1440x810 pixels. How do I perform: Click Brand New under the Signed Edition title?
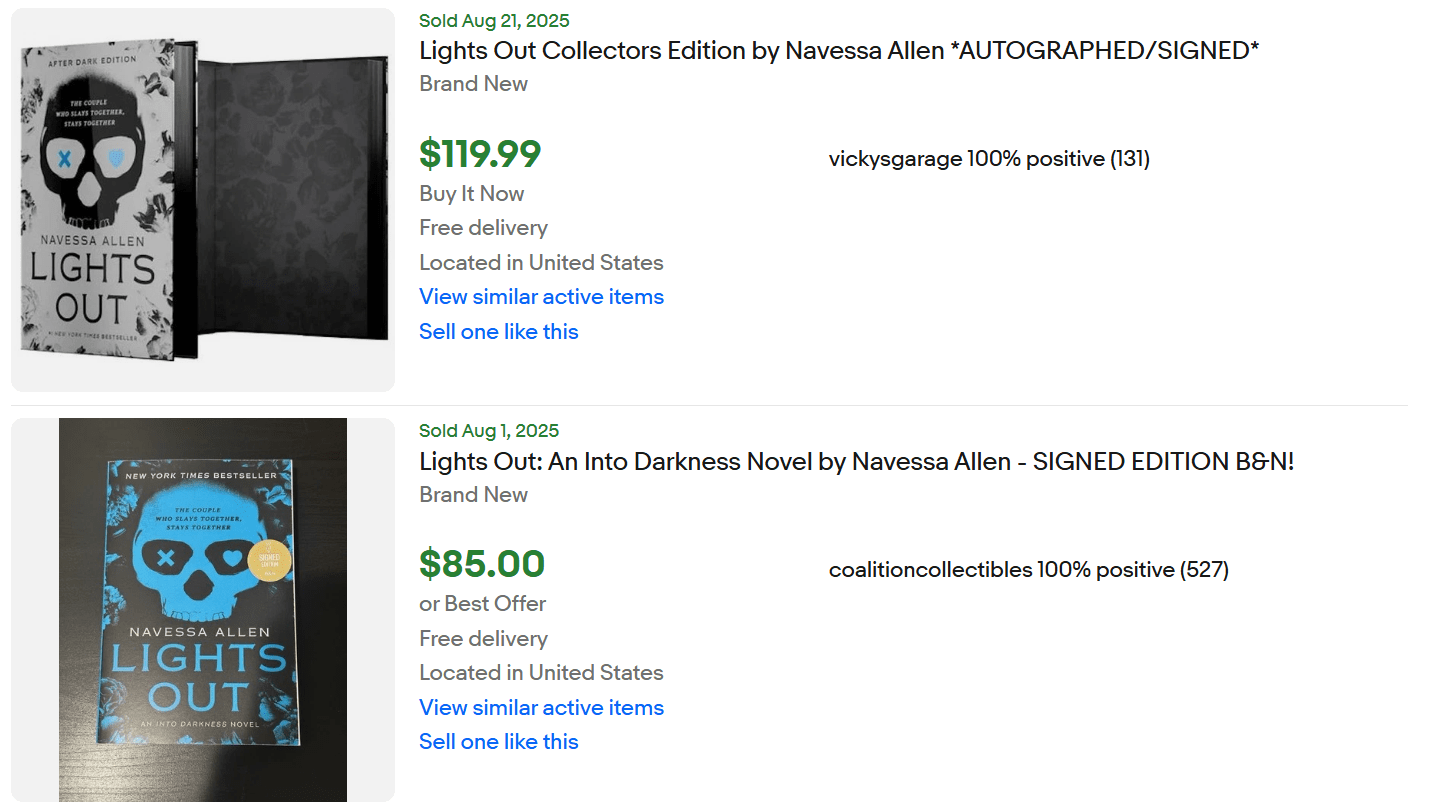(x=473, y=495)
